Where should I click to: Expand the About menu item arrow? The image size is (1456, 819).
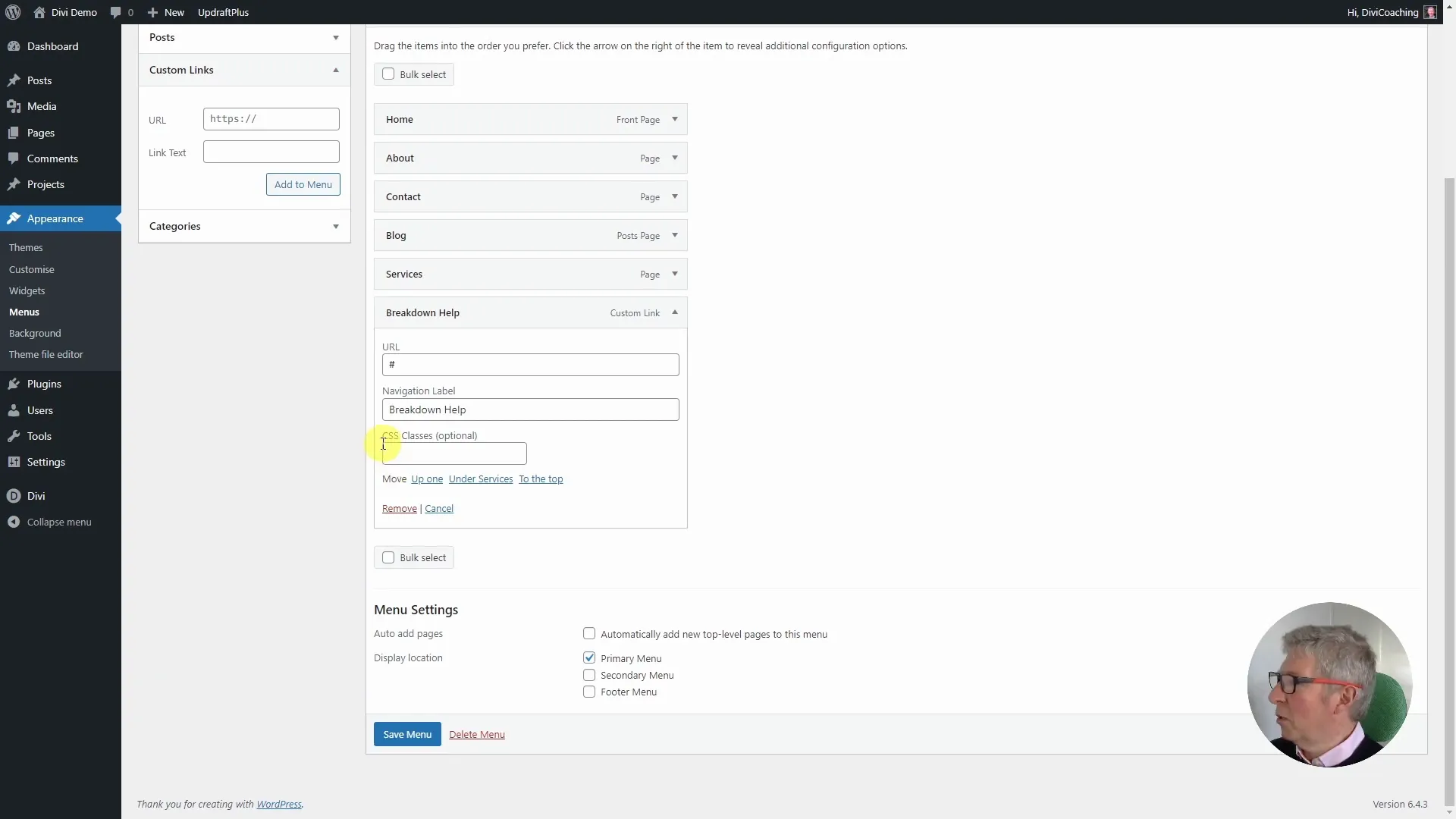(674, 158)
